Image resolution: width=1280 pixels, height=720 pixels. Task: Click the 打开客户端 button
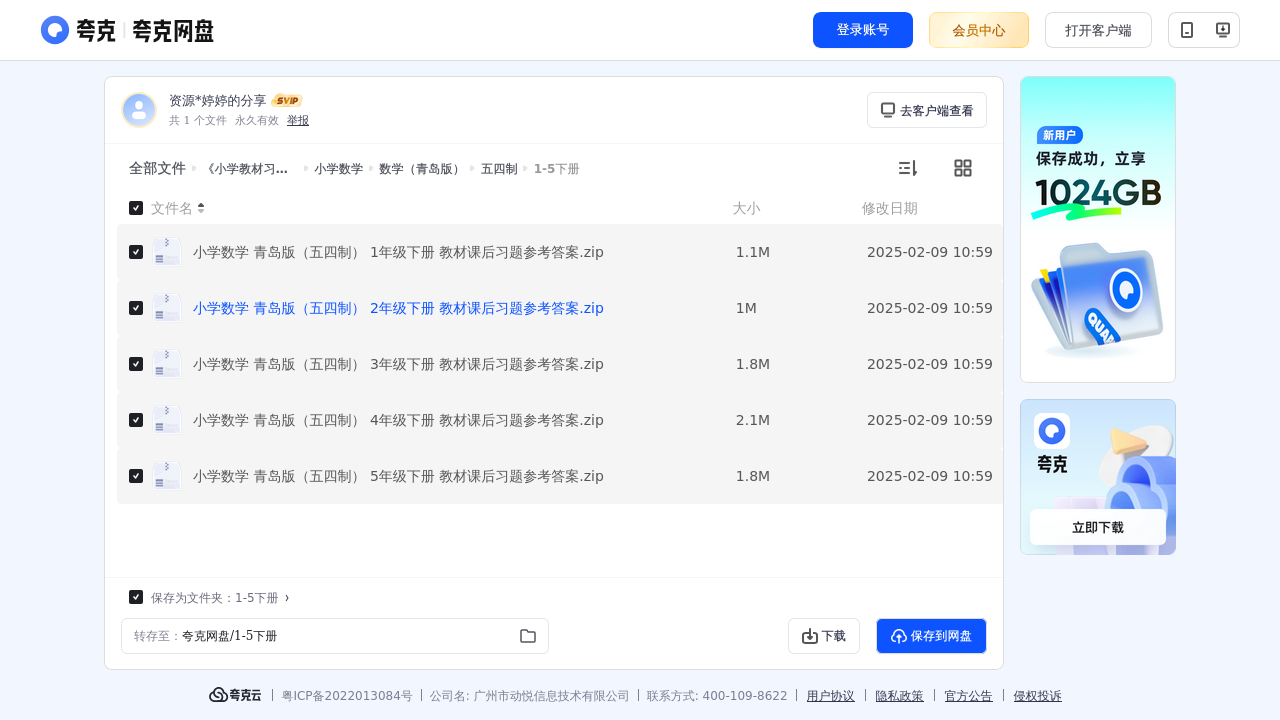1098,30
